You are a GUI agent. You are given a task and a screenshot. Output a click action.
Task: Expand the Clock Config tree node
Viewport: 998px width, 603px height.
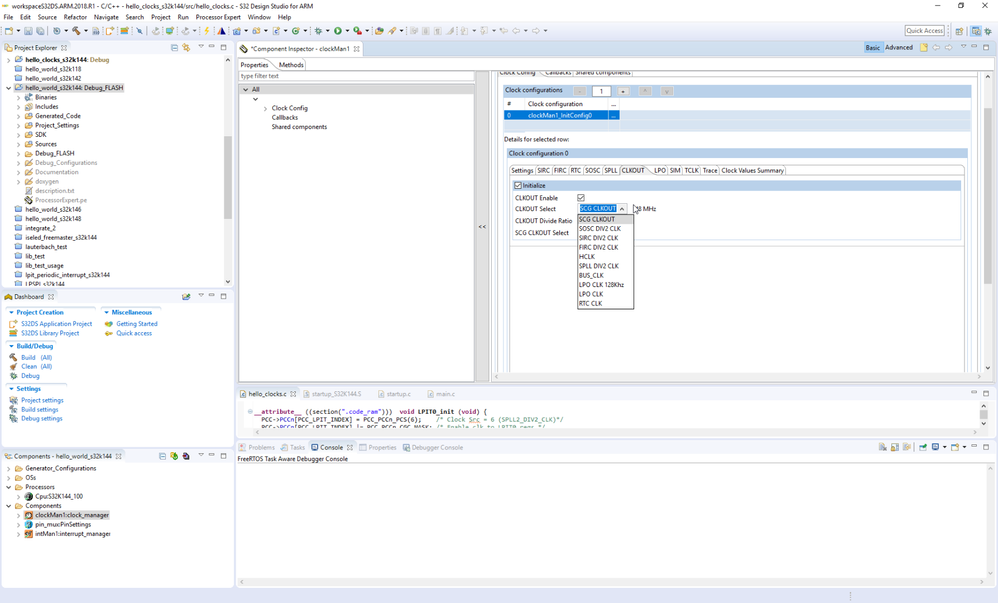pos(265,108)
